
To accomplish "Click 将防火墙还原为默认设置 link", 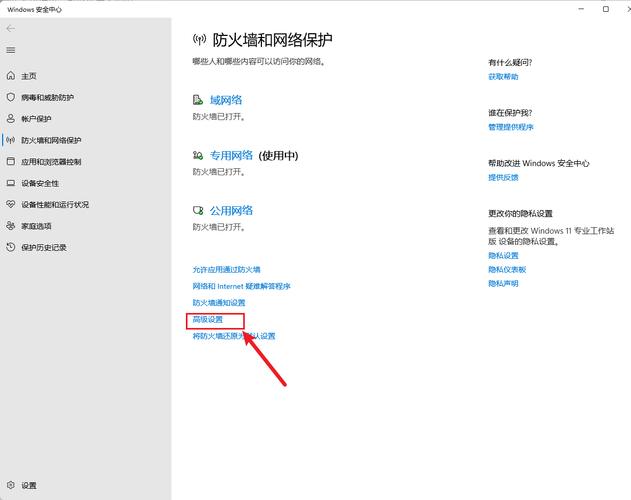I will point(234,336).
